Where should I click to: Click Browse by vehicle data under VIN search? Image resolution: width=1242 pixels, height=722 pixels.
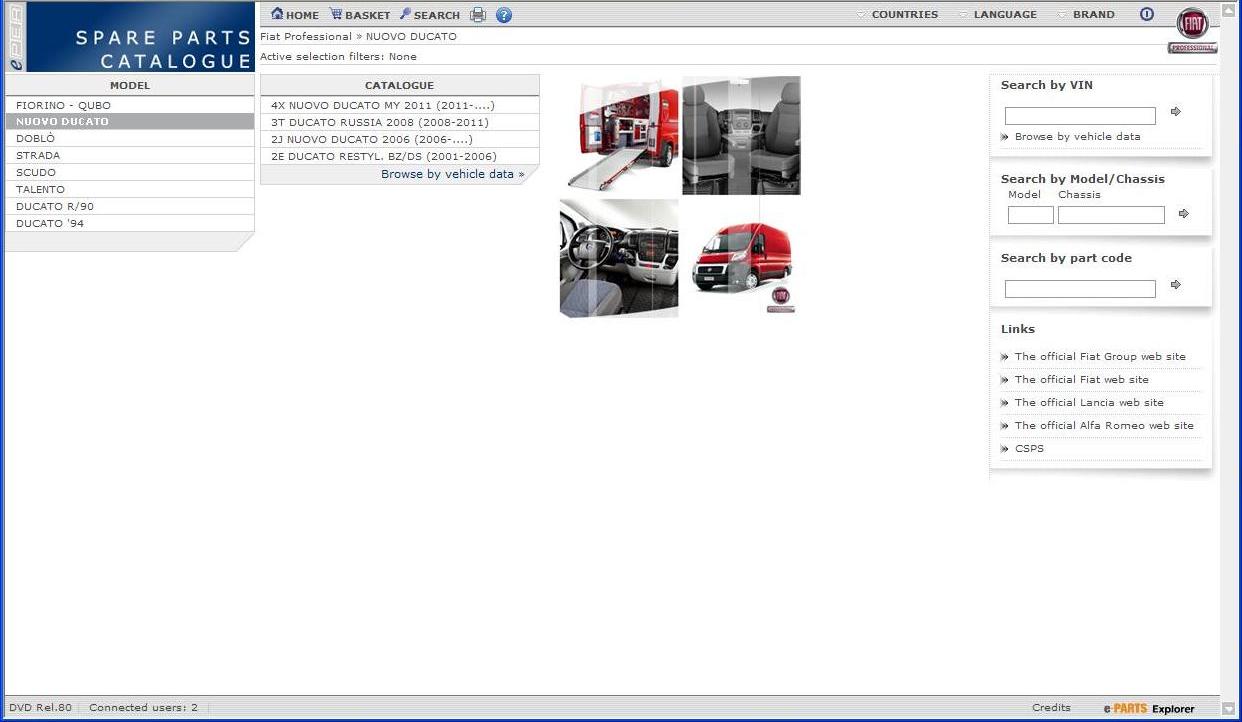click(1077, 137)
